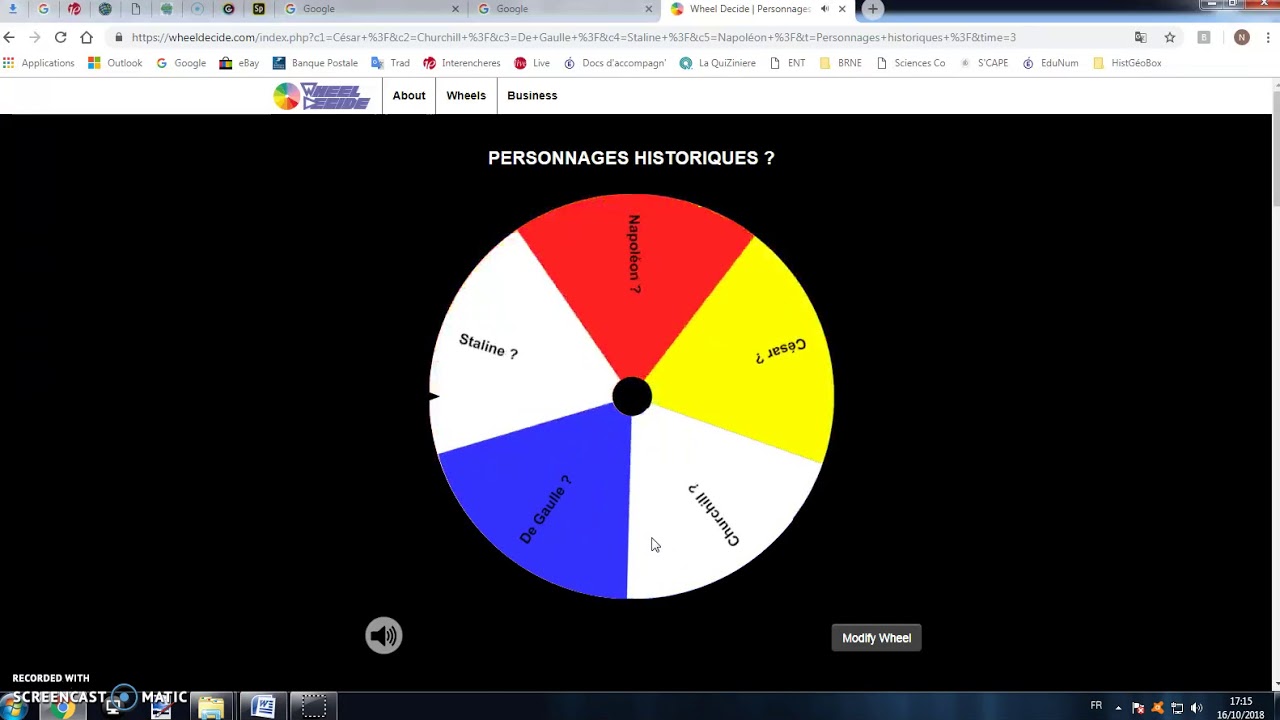The image size is (1280, 720).
Task: Open the dashed-rectangle recorder icon in taskbar
Action: 314,707
